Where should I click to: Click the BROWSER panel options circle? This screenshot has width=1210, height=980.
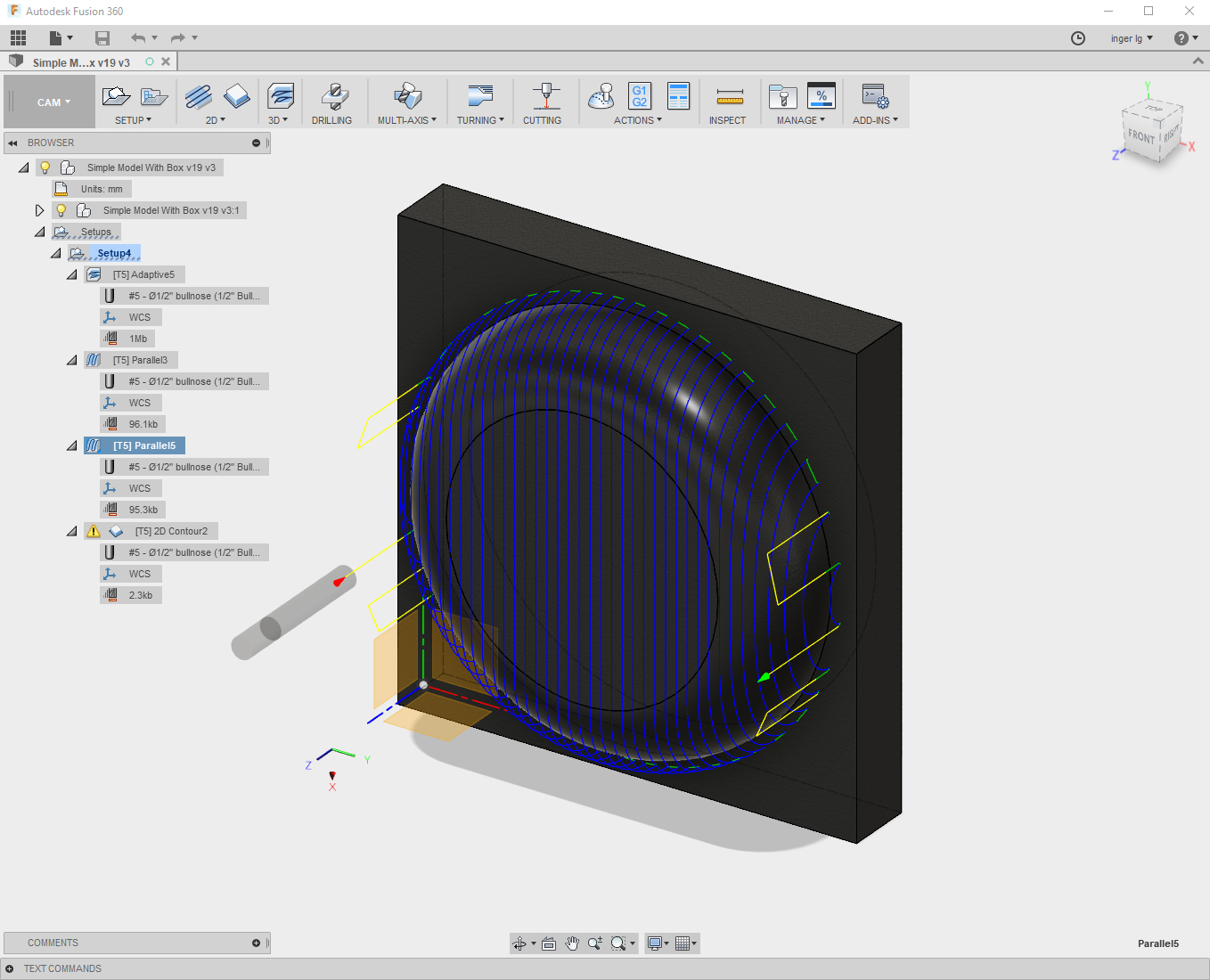[256, 143]
